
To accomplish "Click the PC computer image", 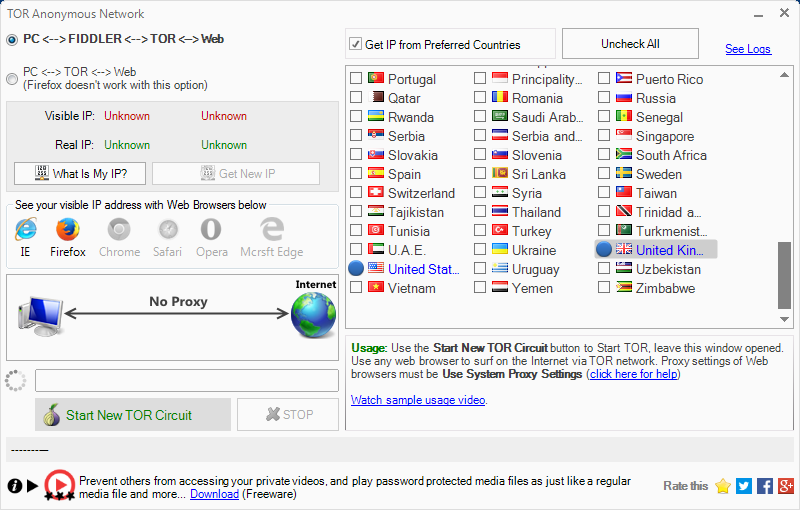I will click(x=41, y=315).
